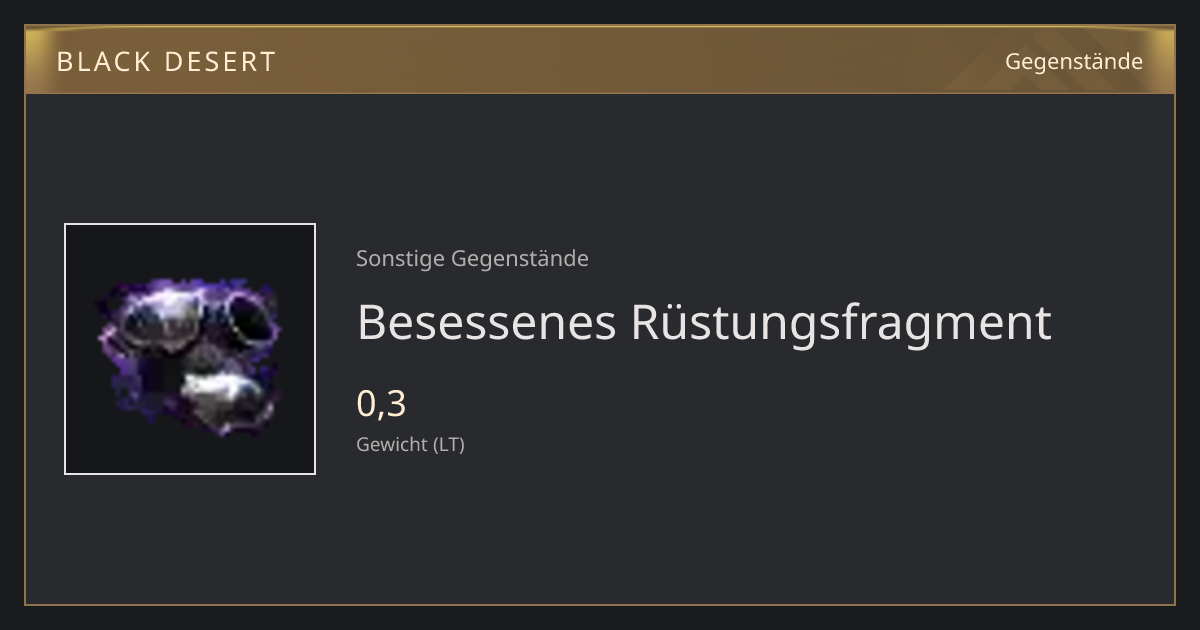Viewport: 1200px width, 630px height.
Task: Select the Sonstige Gegenstände category text
Action: coord(472,259)
